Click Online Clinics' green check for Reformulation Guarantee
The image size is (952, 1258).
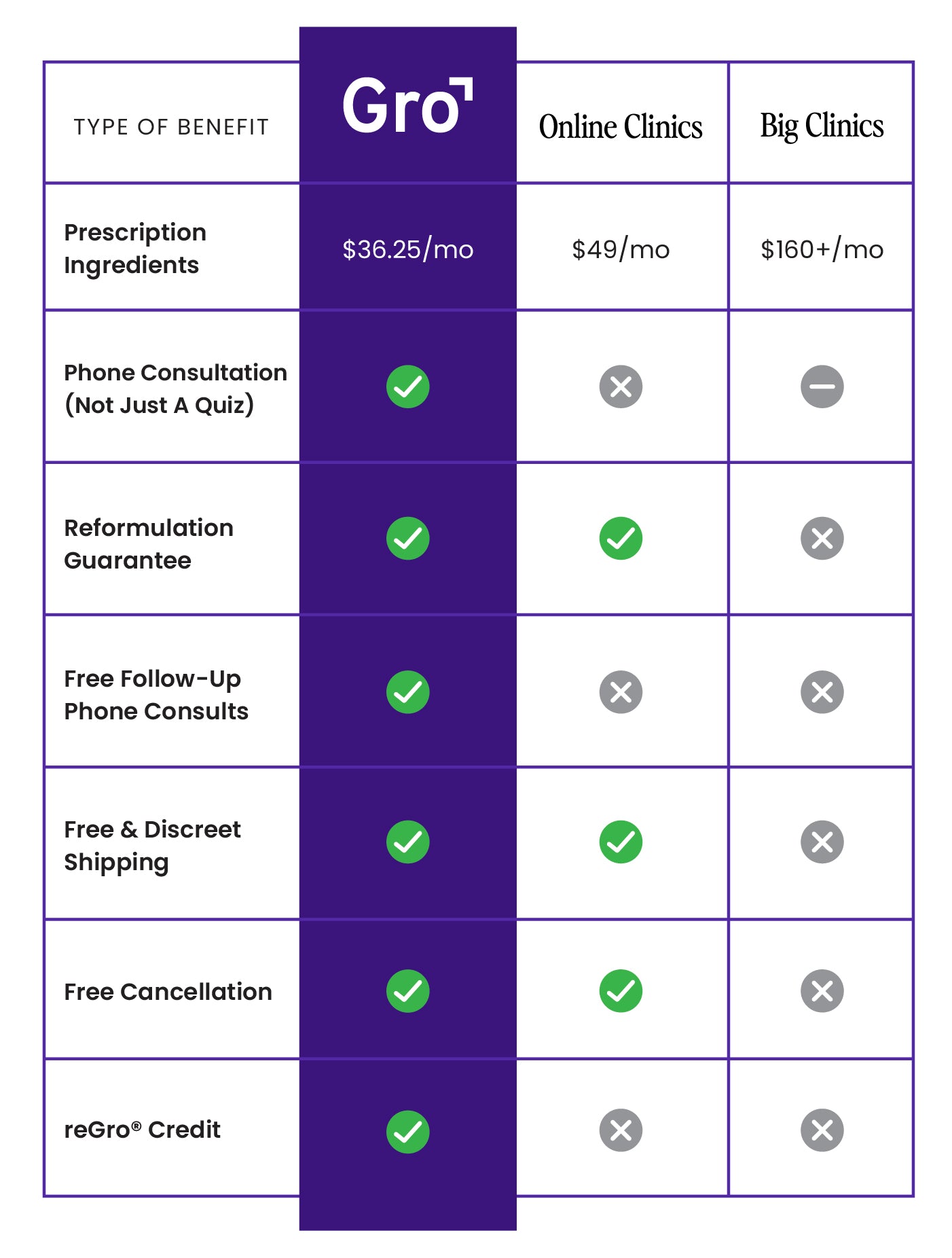[621, 538]
